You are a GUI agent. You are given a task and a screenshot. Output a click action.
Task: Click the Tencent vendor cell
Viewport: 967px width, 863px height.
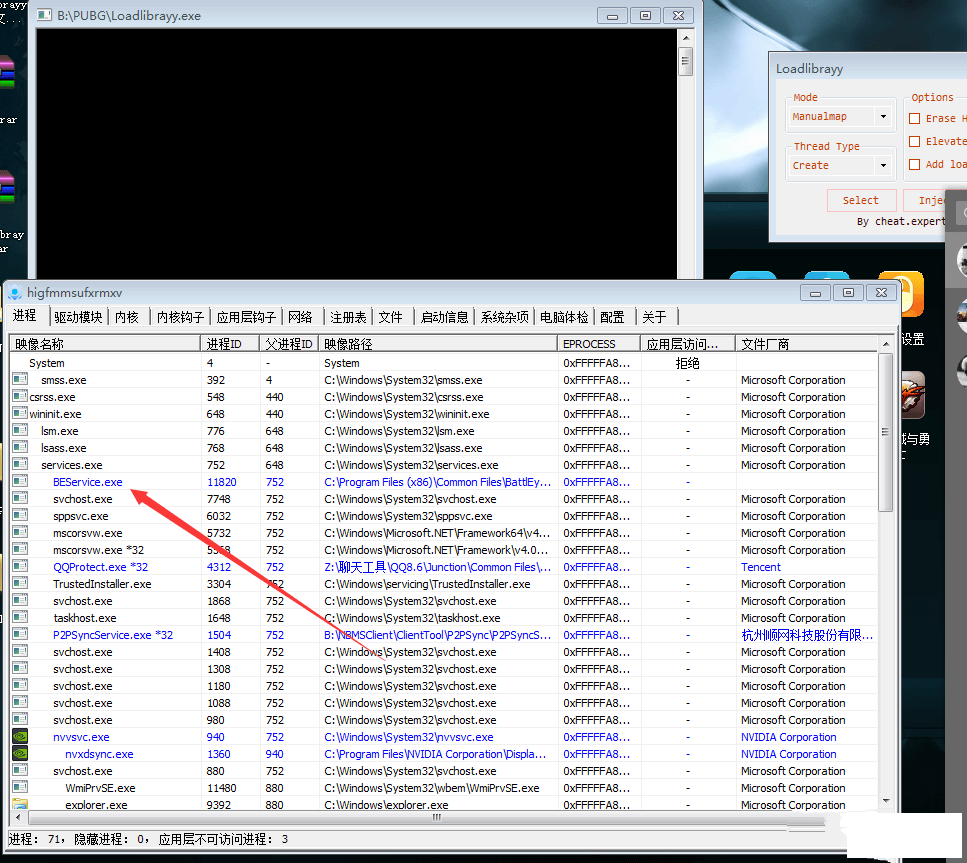click(x=760, y=567)
